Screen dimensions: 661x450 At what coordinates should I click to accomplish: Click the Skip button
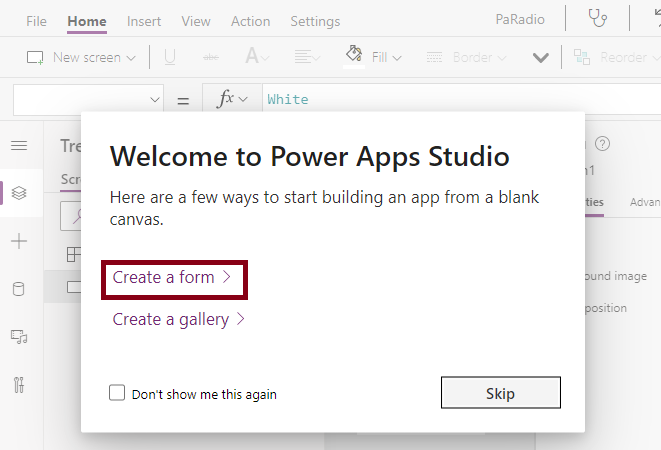(501, 393)
